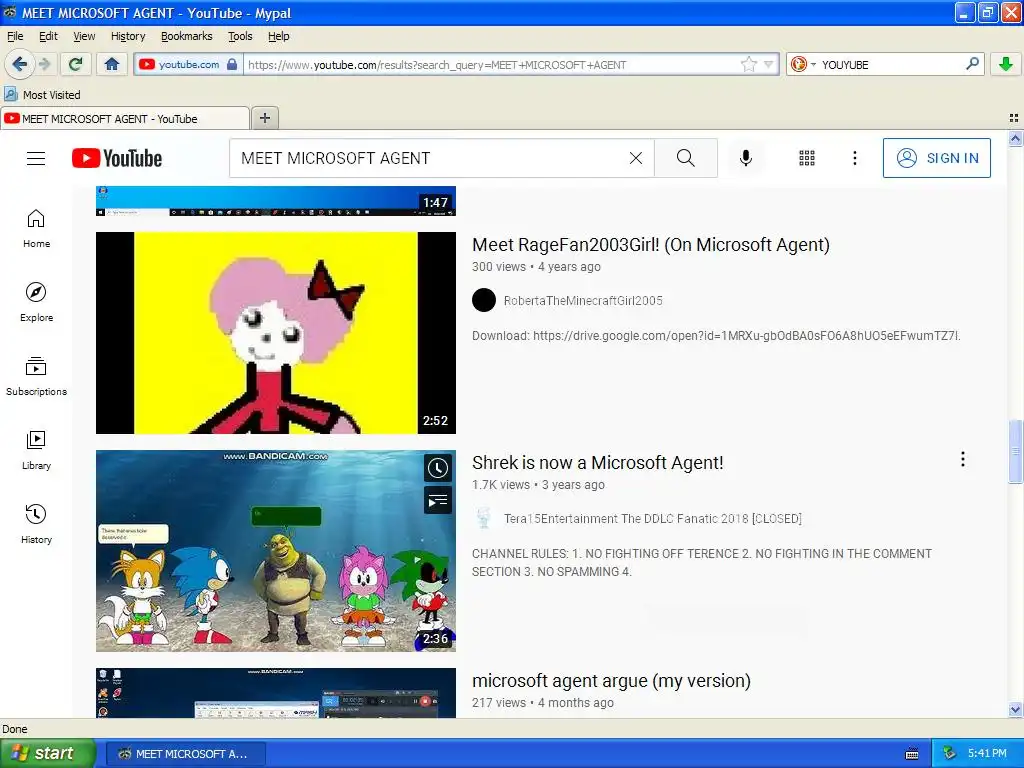This screenshot has height=768, width=1024.
Task: Click the page scrollbar down arrow
Action: coord(1015,709)
